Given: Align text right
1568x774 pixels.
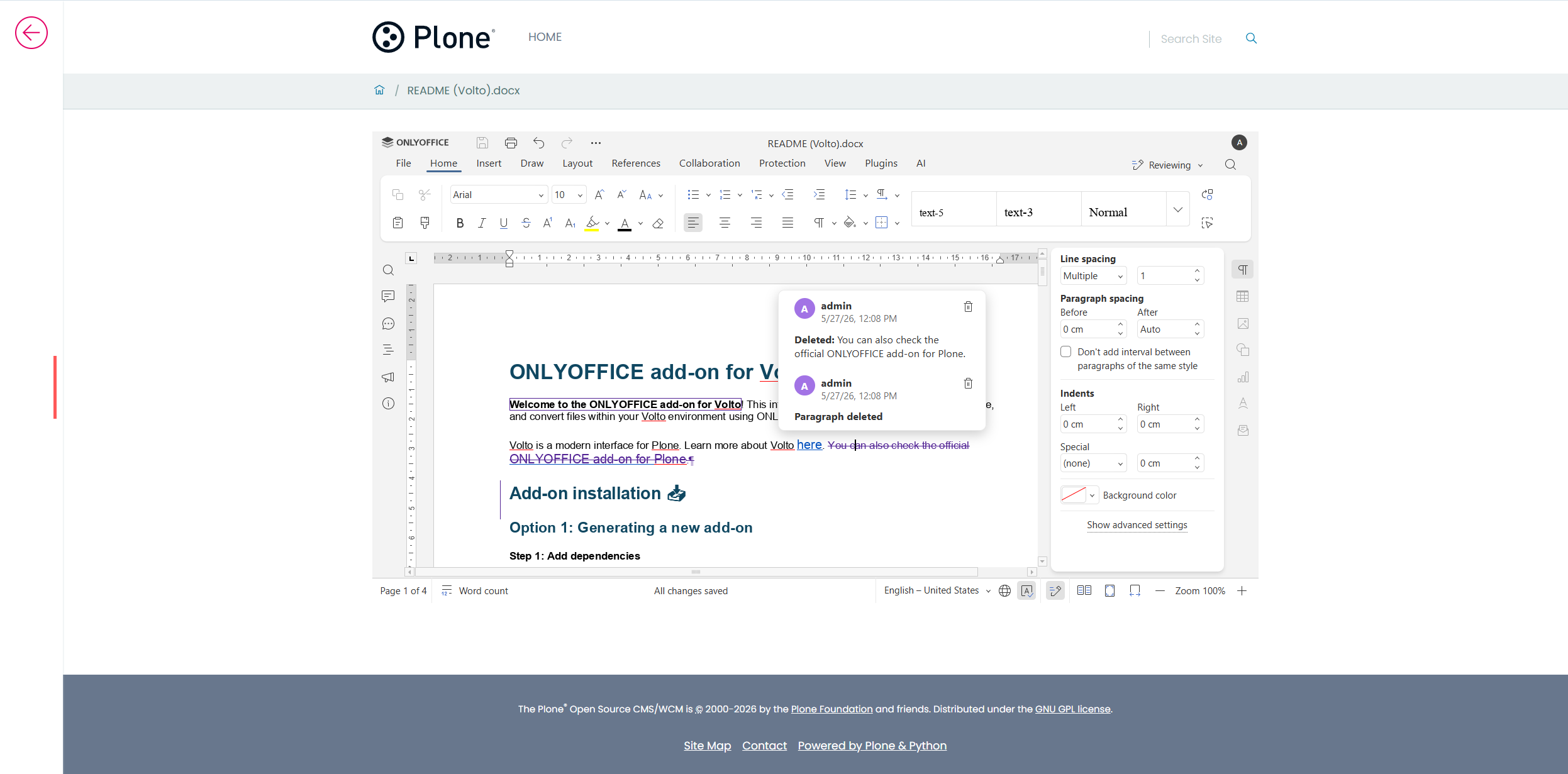Looking at the screenshot, I should click(756, 223).
